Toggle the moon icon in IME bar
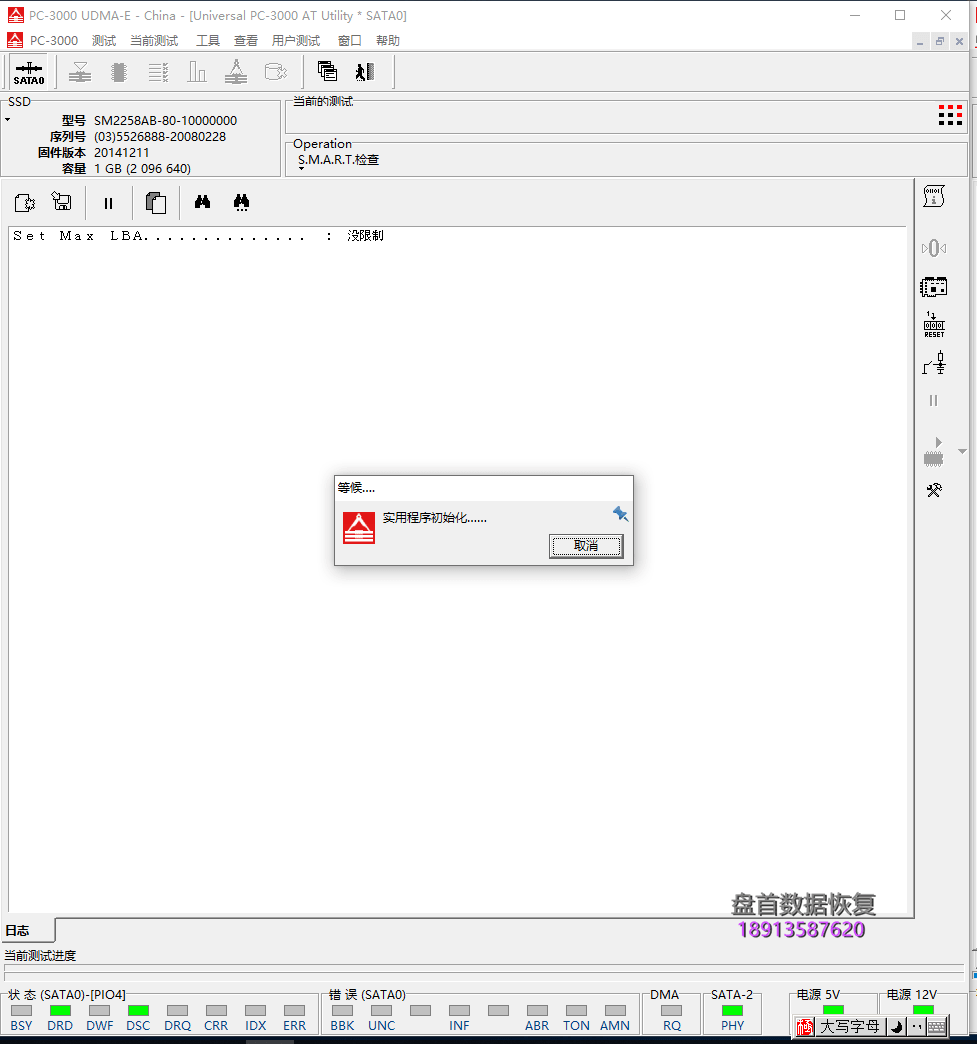This screenshot has width=977, height=1044. click(896, 1027)
